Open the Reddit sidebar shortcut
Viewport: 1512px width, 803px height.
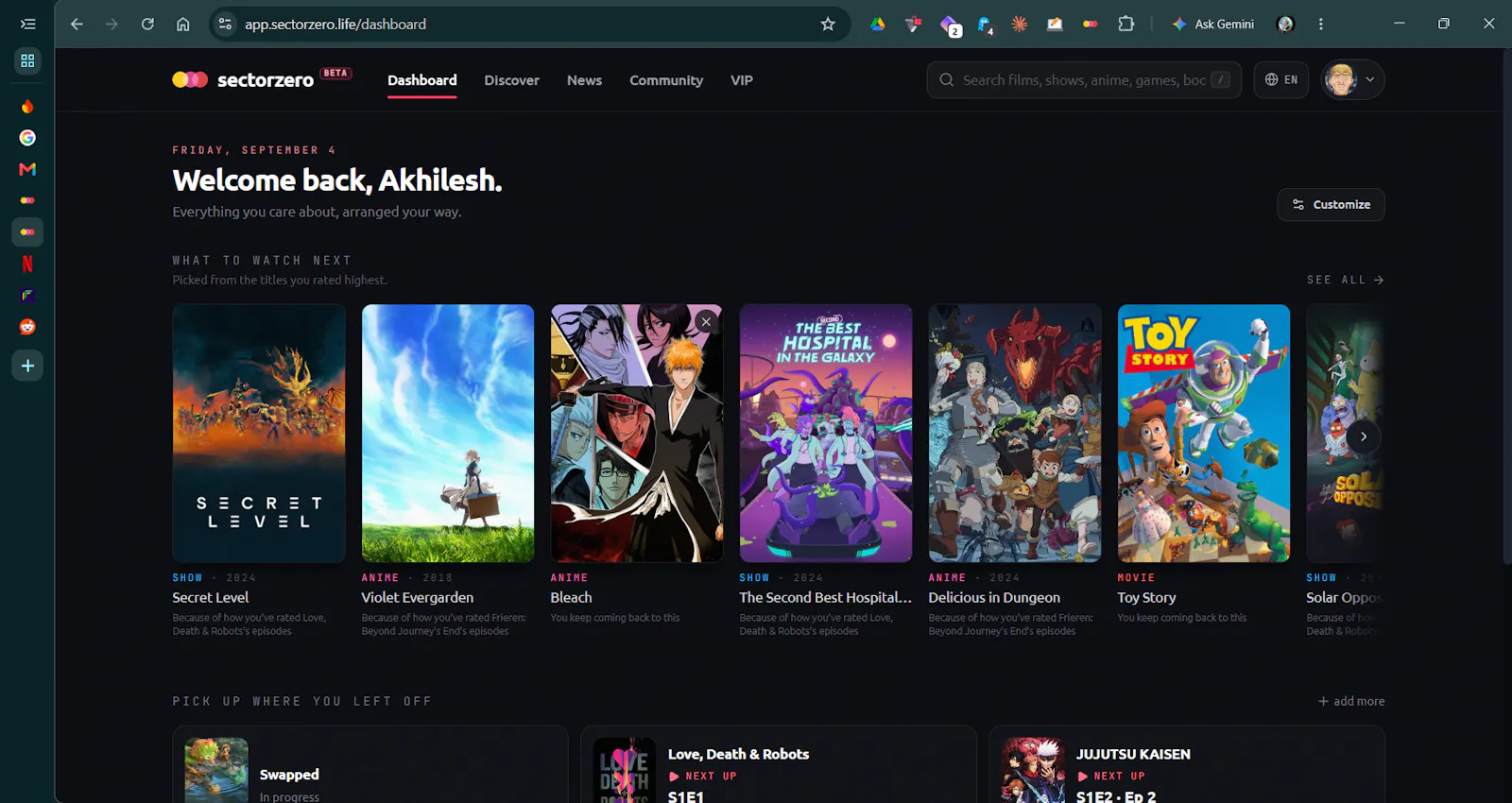pos(27,327)
